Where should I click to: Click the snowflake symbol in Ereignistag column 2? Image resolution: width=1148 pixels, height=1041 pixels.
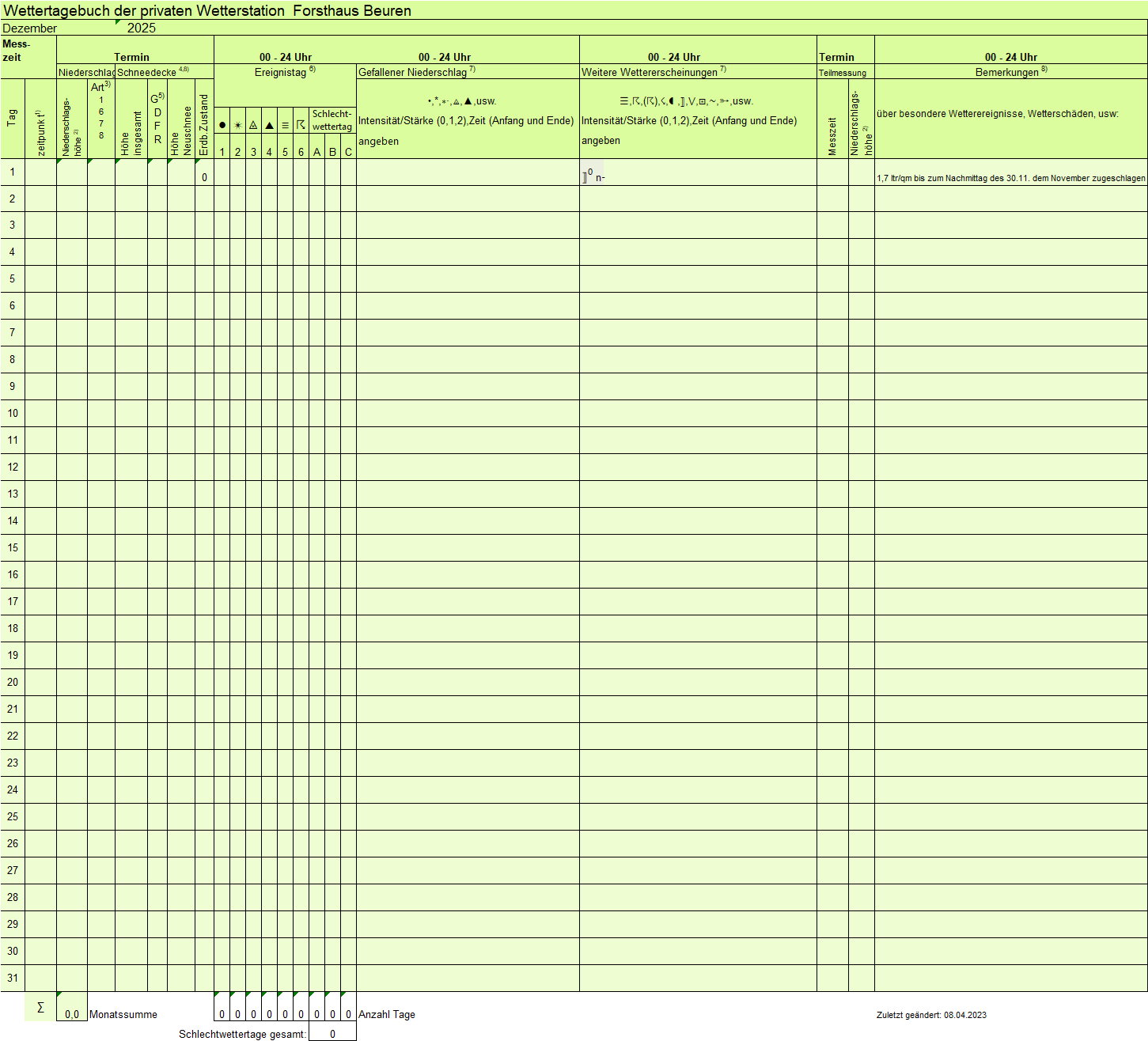pyautogui.click(x=237, y=125)
